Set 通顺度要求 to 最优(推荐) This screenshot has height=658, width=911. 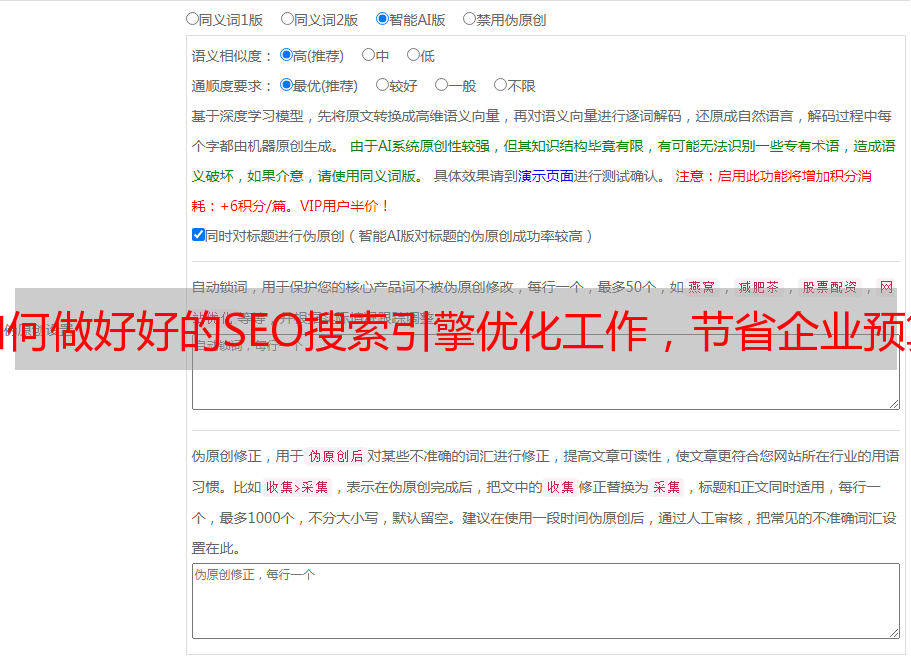click(x=286, y=85)
